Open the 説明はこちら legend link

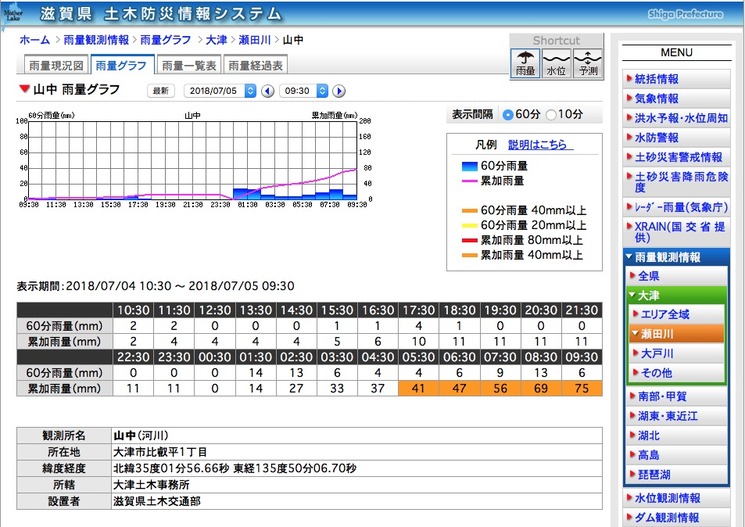[540, 144]
